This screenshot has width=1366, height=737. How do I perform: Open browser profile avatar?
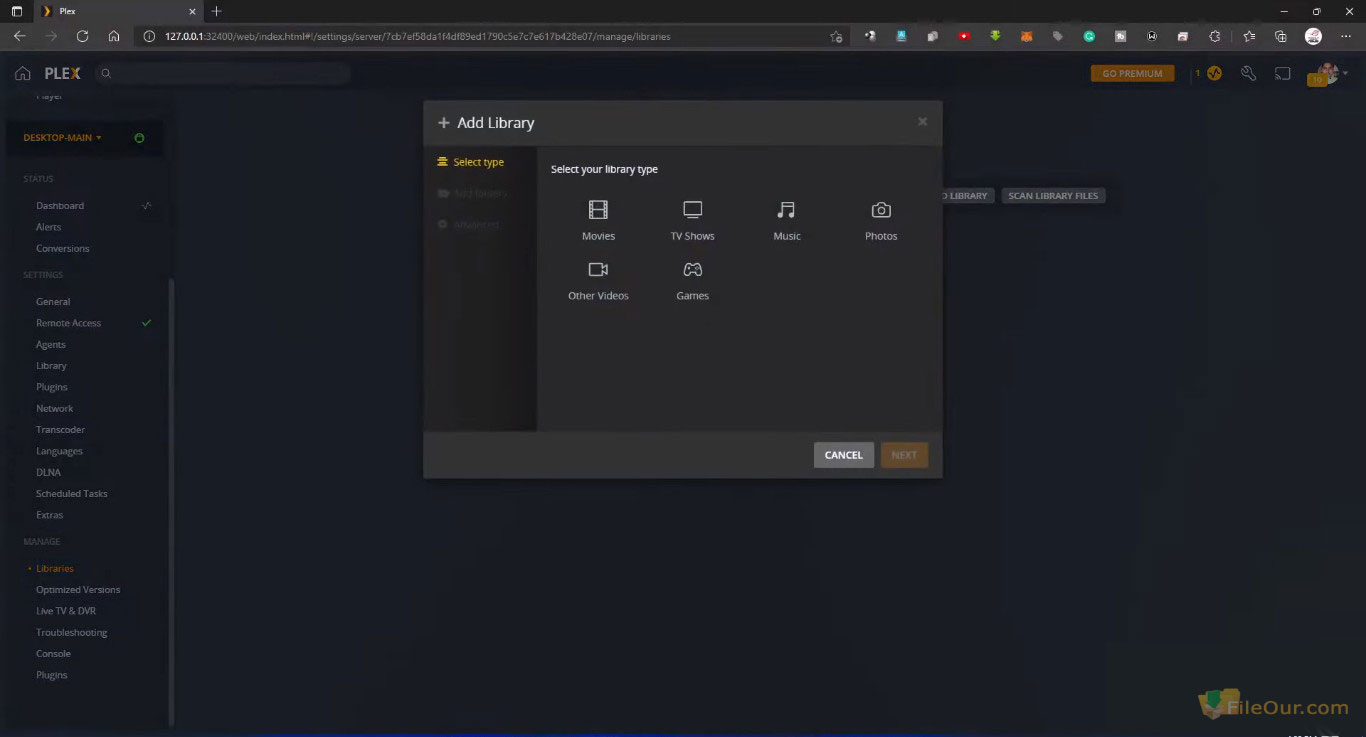[x=1314, y=36]
